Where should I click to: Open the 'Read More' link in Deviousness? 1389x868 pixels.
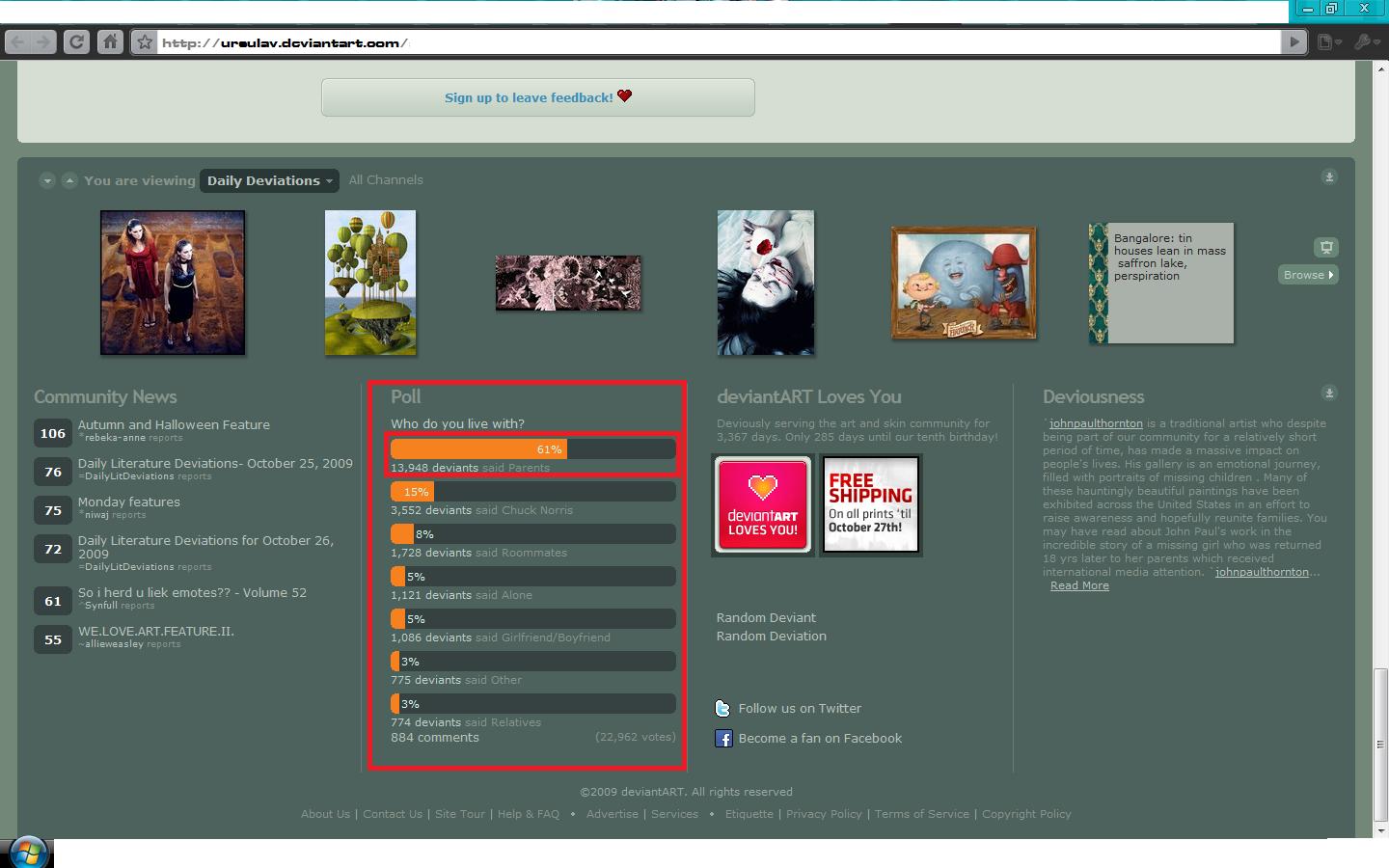click(1079, 585)
